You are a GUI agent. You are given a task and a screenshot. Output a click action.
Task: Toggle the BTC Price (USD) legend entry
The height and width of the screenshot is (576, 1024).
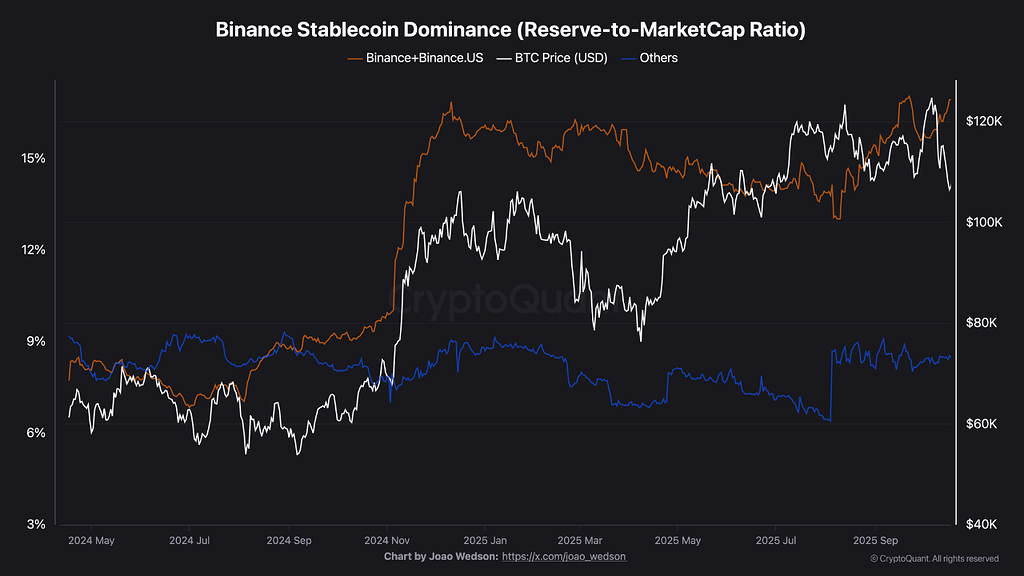pyautogui.click(x=552, y=58)
